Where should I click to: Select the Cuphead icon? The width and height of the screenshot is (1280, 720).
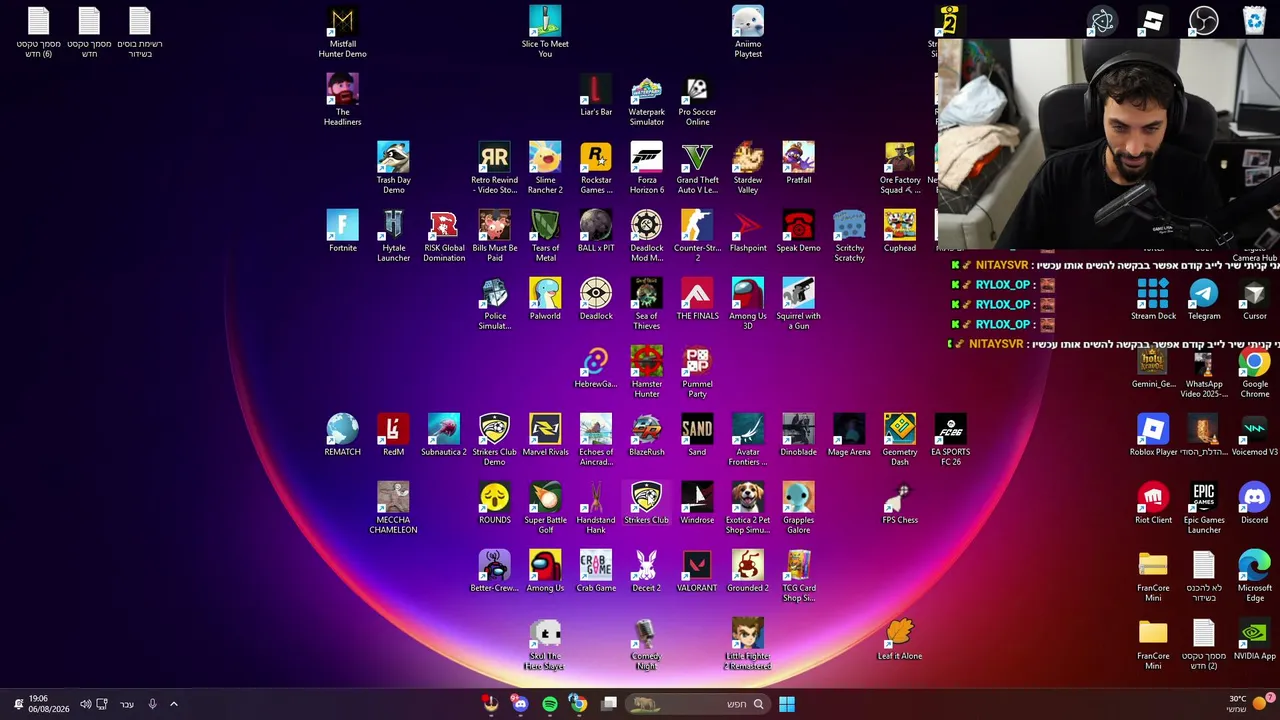point(899,232)
